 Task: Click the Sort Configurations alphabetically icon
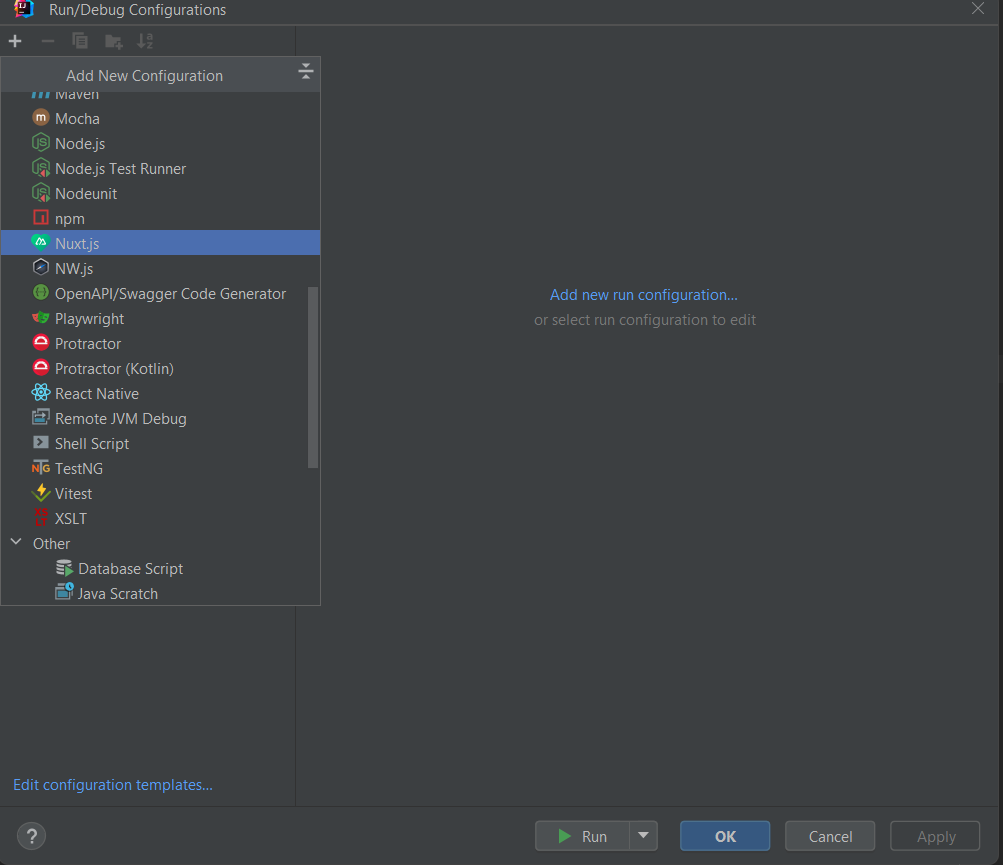tap(145, 42)
